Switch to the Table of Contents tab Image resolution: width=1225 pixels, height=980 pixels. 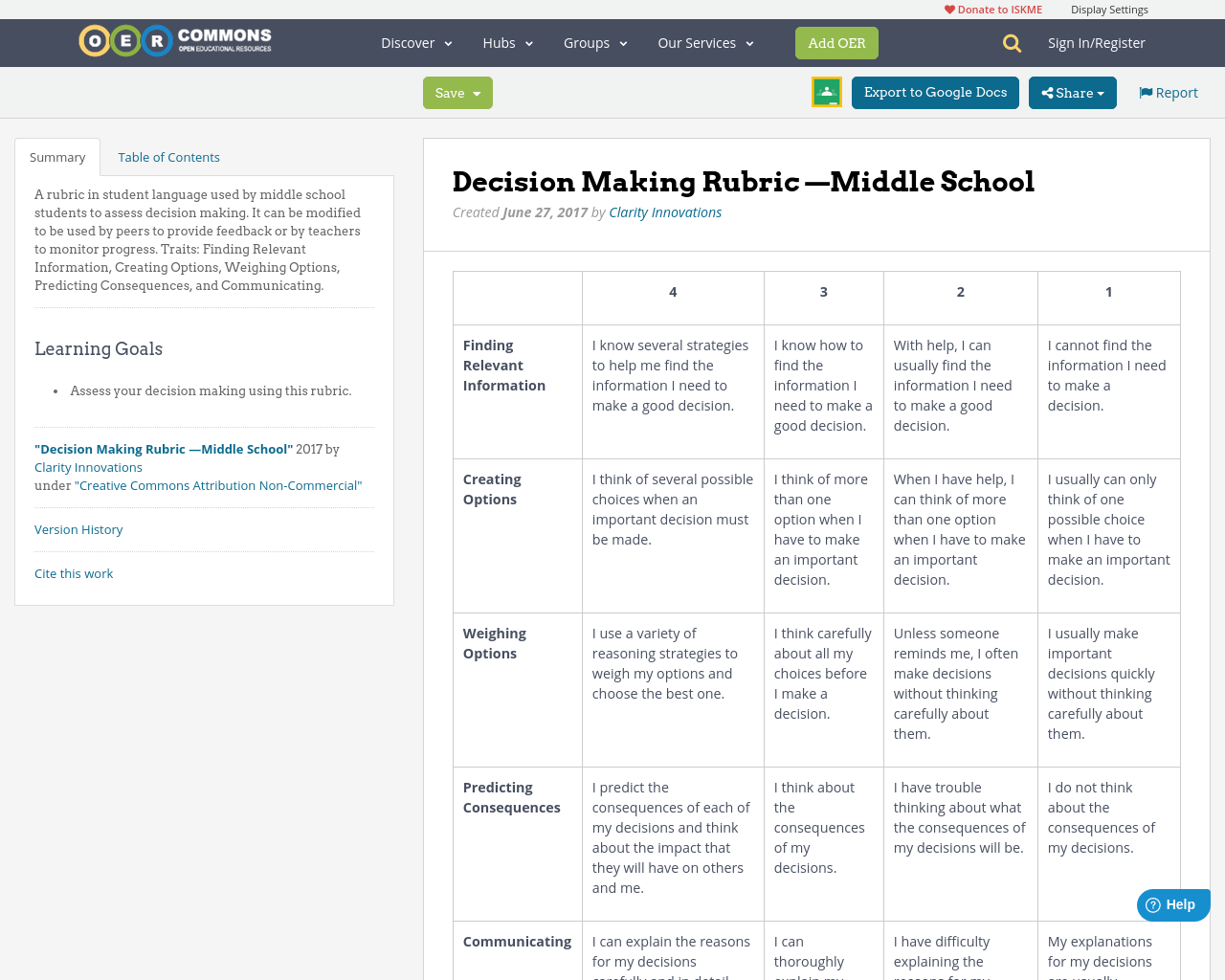point(167,155)
